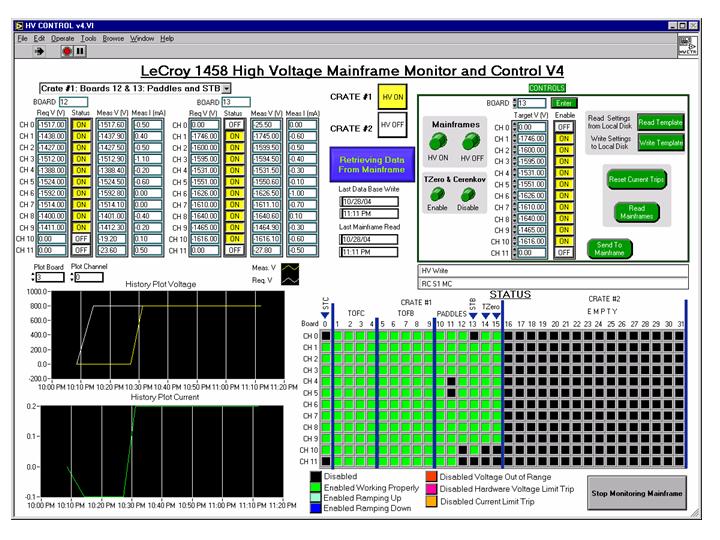Click the Run arrow toolbar icon
720x540 pixels.
coord(39,51)
